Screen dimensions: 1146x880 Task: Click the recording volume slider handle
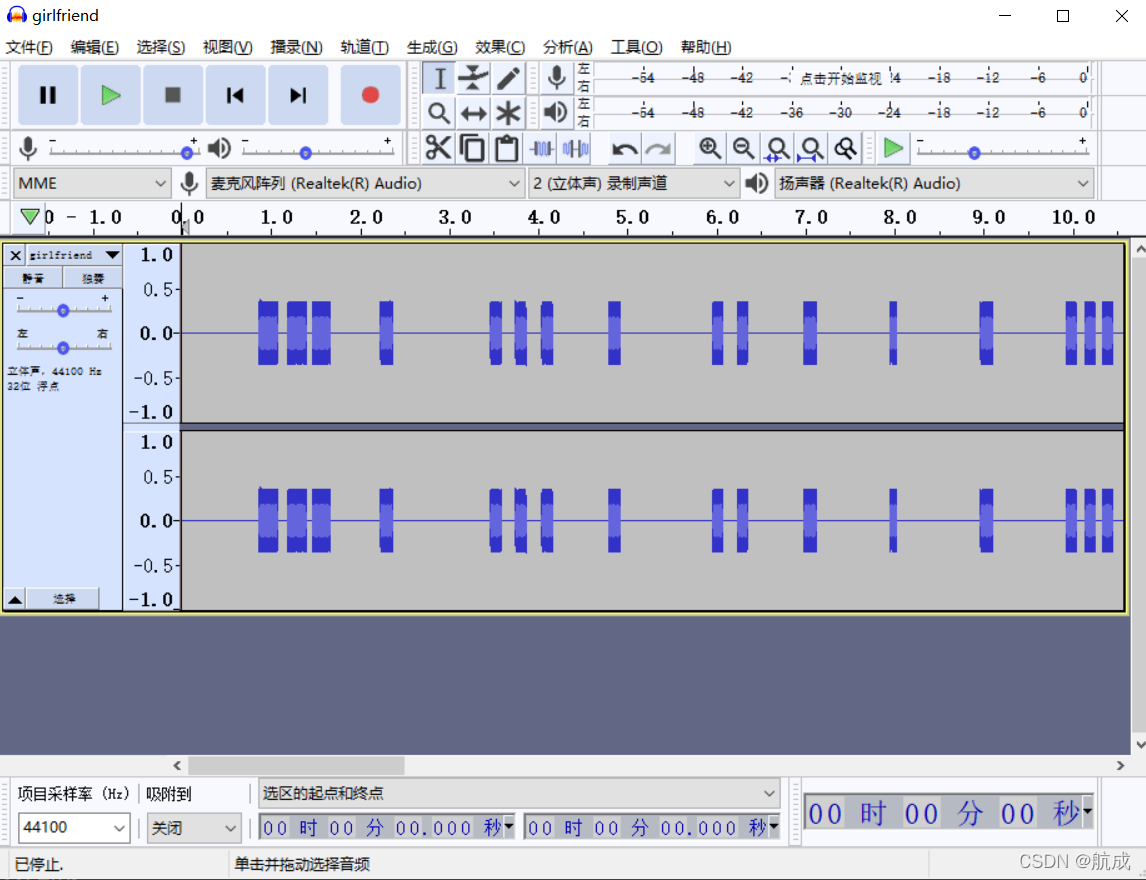point(187,153)
